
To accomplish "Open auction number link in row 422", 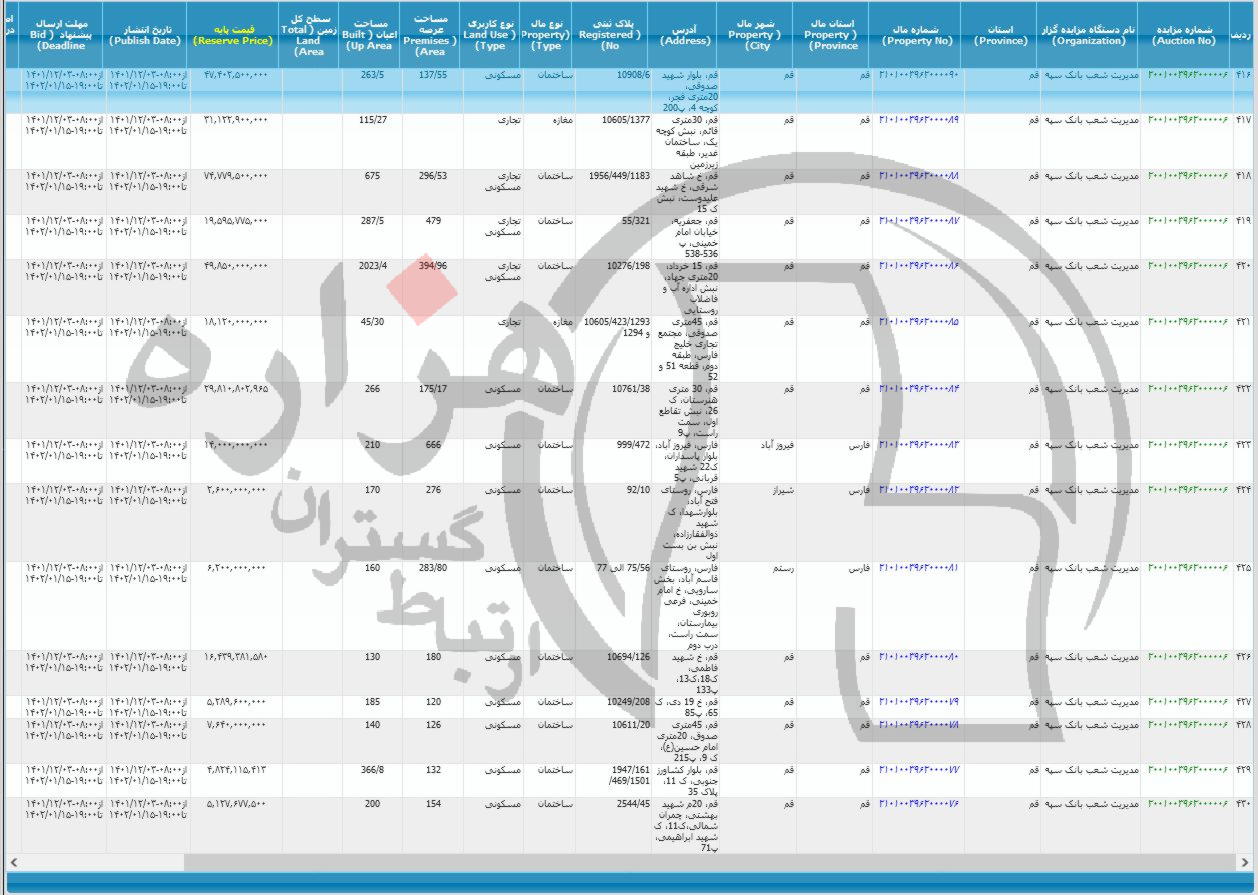I will [x=1187, y=388].
